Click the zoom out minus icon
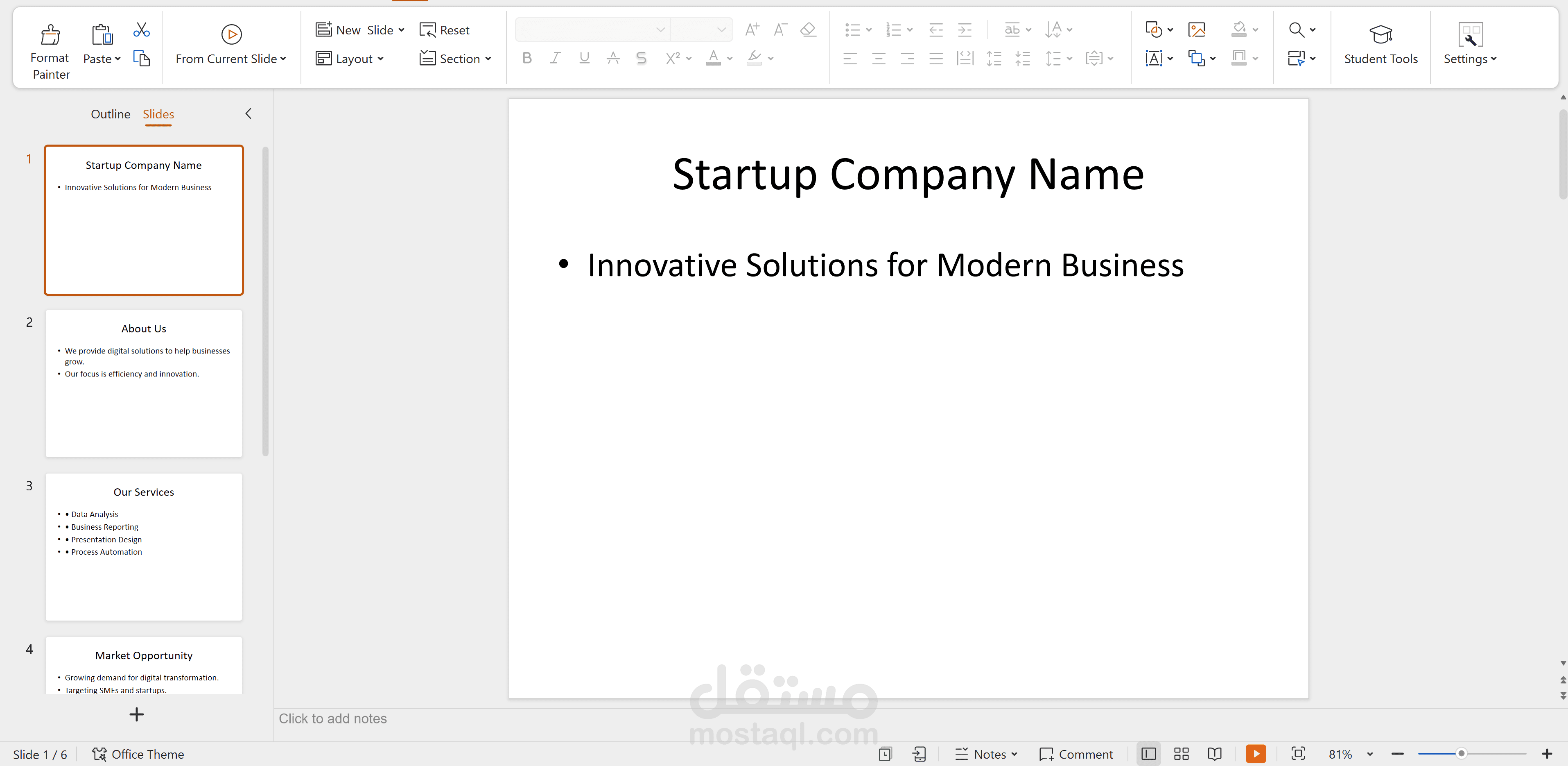The image size is (1568, 766). click(1398, 754)
